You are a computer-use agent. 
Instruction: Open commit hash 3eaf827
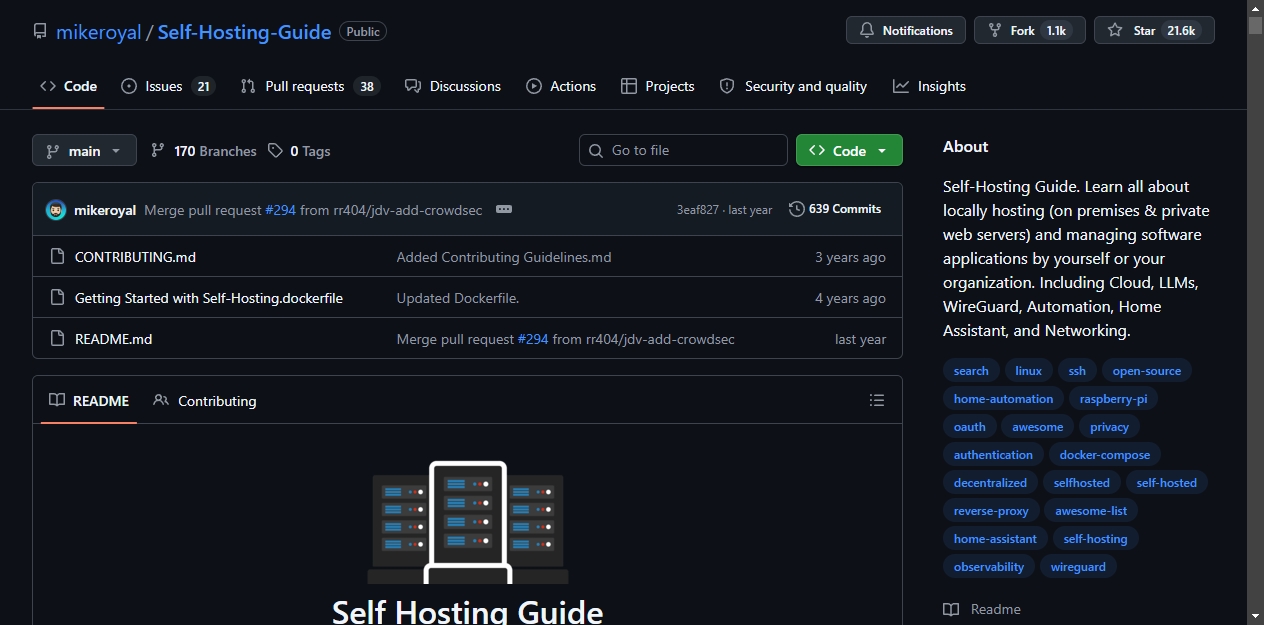[697, 210]
